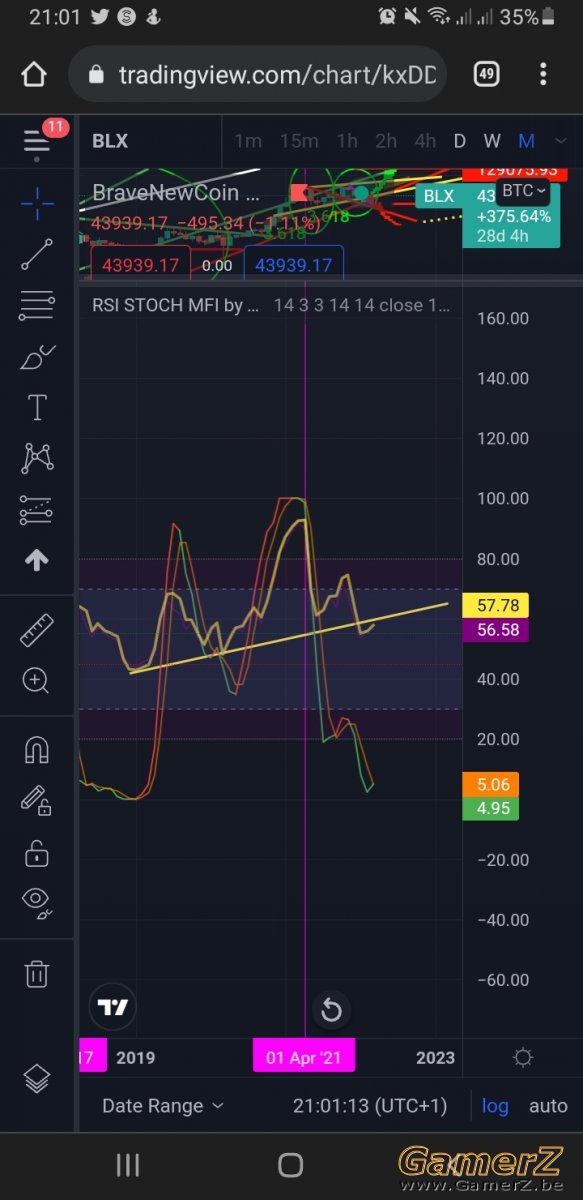This screenshot has width=583, height=1200.
Task: Expand the Date Range dropdown
Action: (163, 1106)
